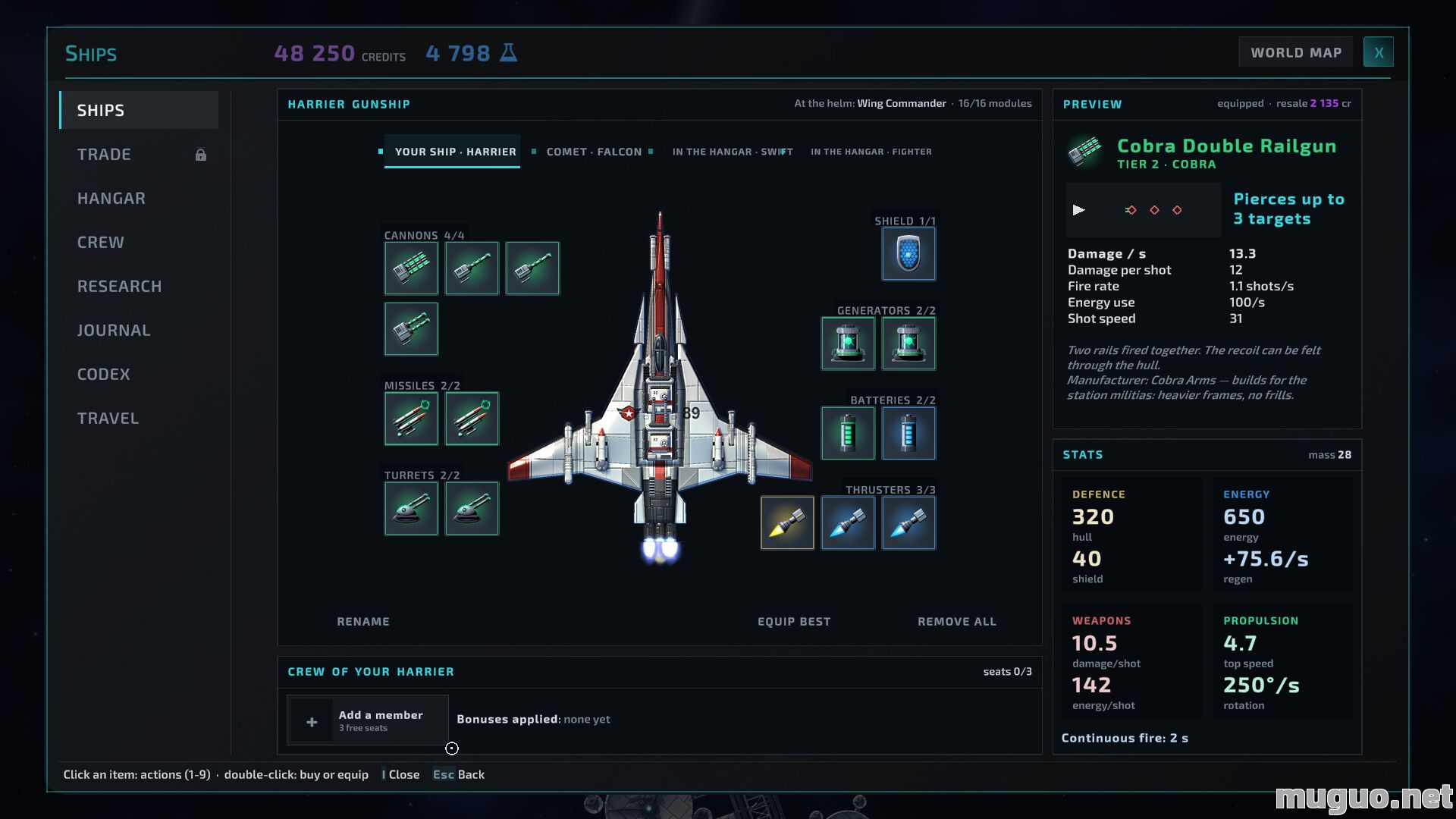Select the second cannon in the top row
This screenshot has width=1456, height=819.
click(x=472, y=268)
